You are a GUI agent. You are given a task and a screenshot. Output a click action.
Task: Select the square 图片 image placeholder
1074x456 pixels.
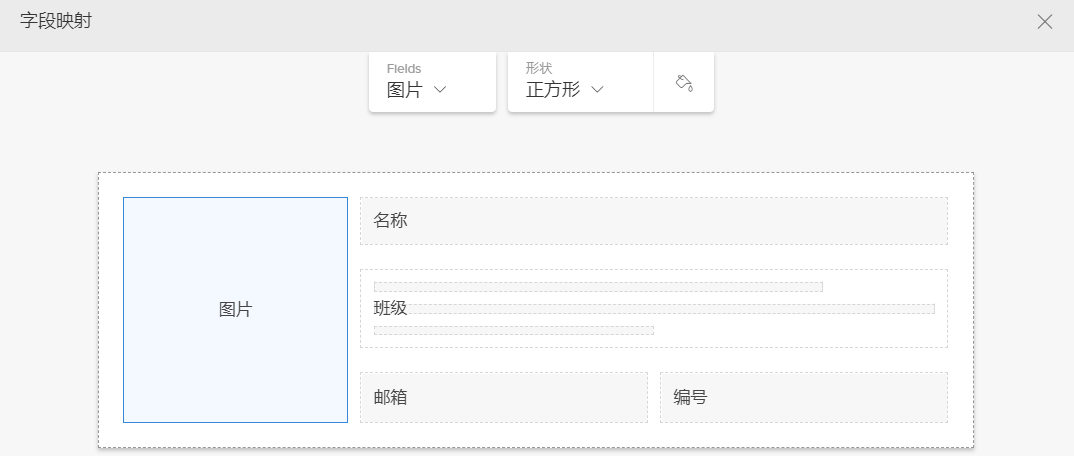click(235, 310)
